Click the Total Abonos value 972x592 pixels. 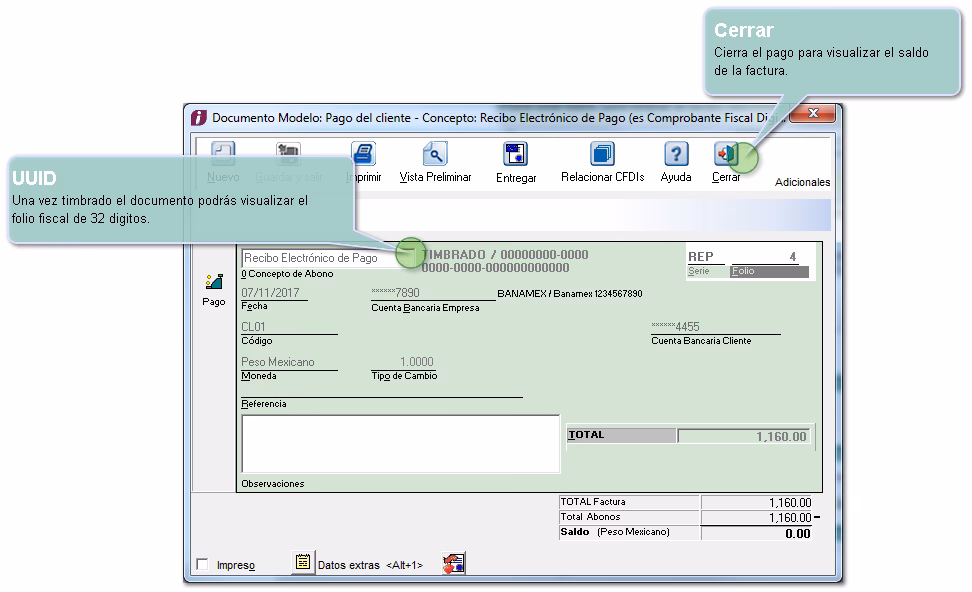757,518
